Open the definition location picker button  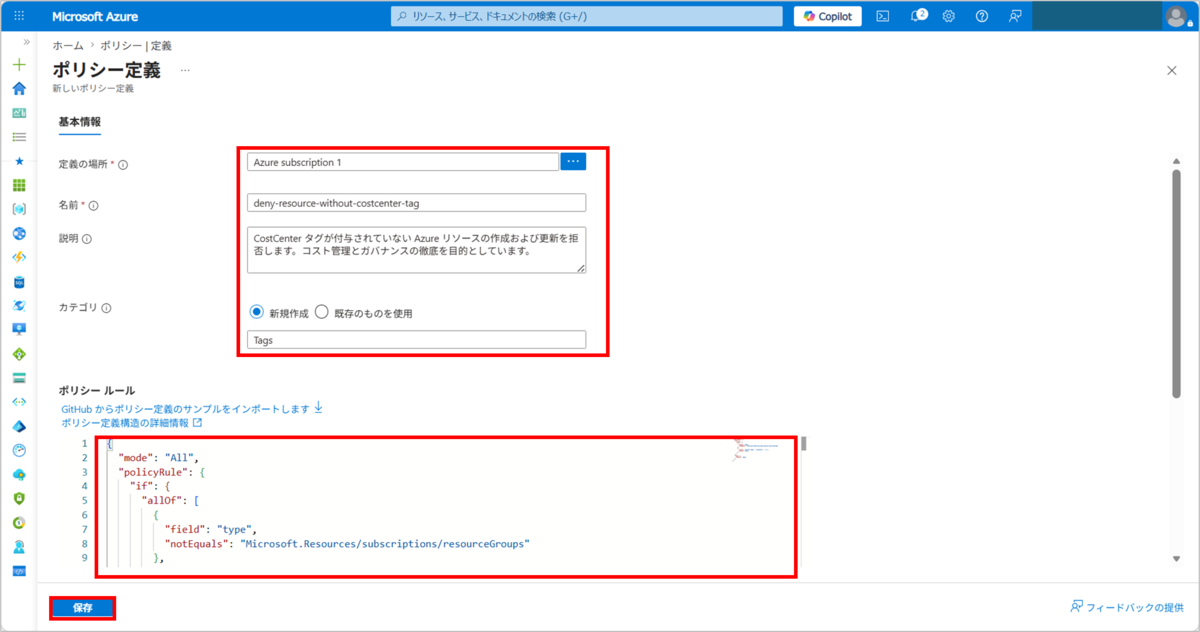(573, 162)
